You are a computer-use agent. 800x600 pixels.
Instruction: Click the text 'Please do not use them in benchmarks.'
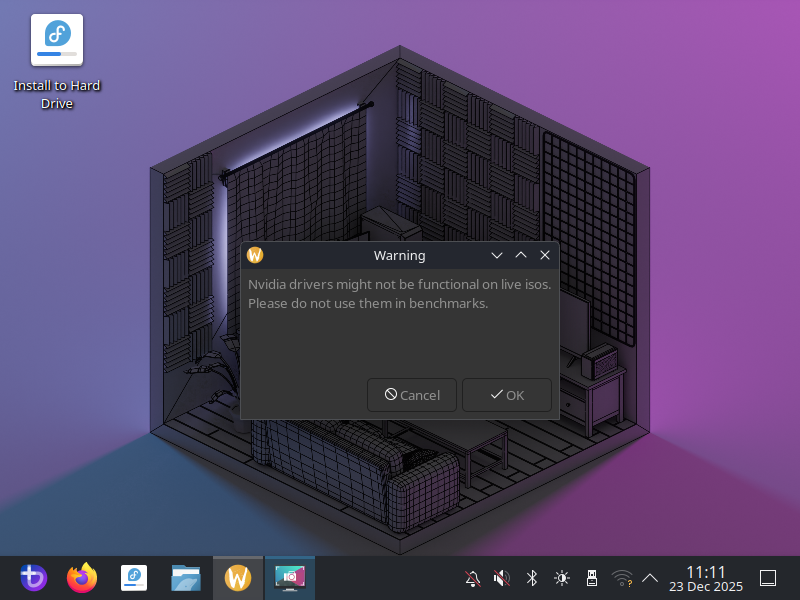tap(368, 304)
